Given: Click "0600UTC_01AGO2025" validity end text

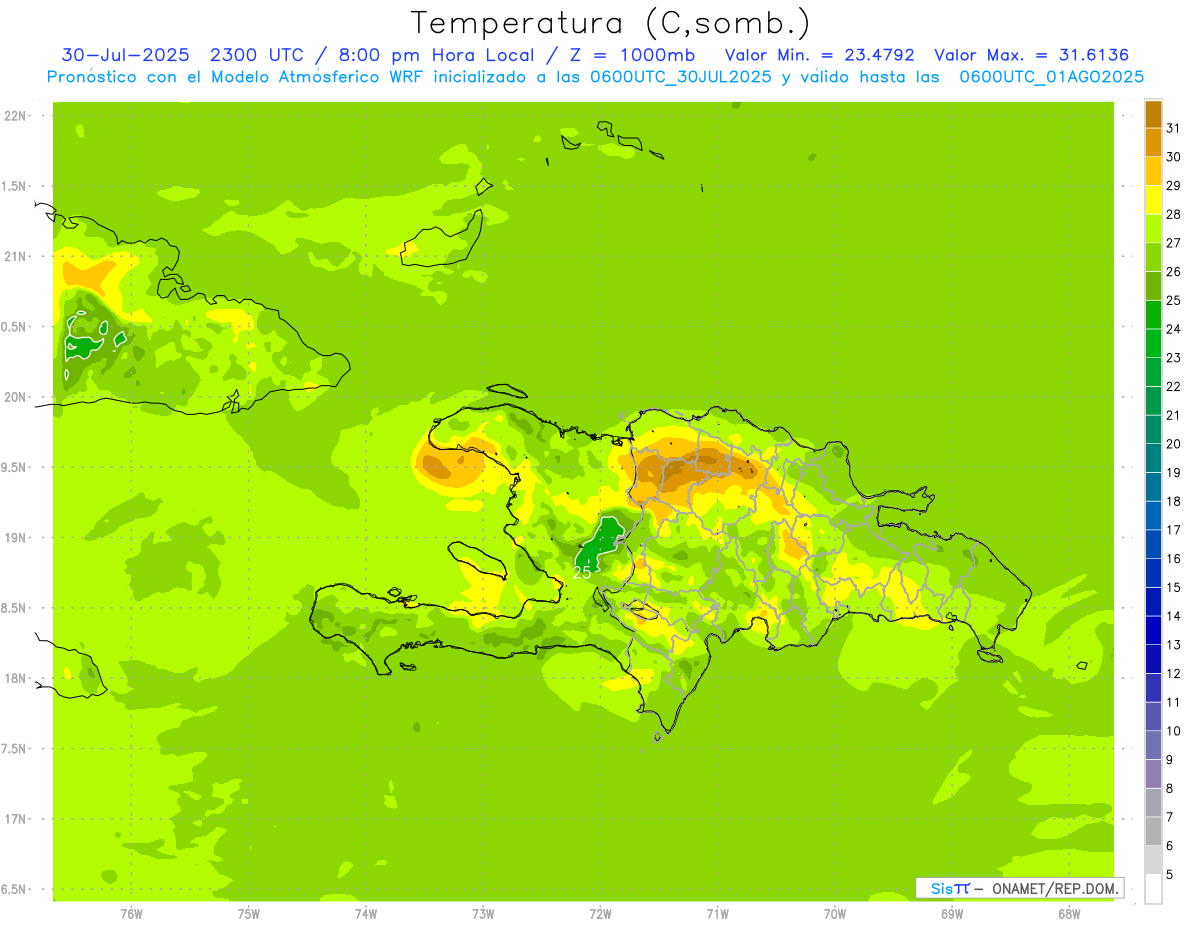Looking at the screenshot, I should pos(1052,77).
